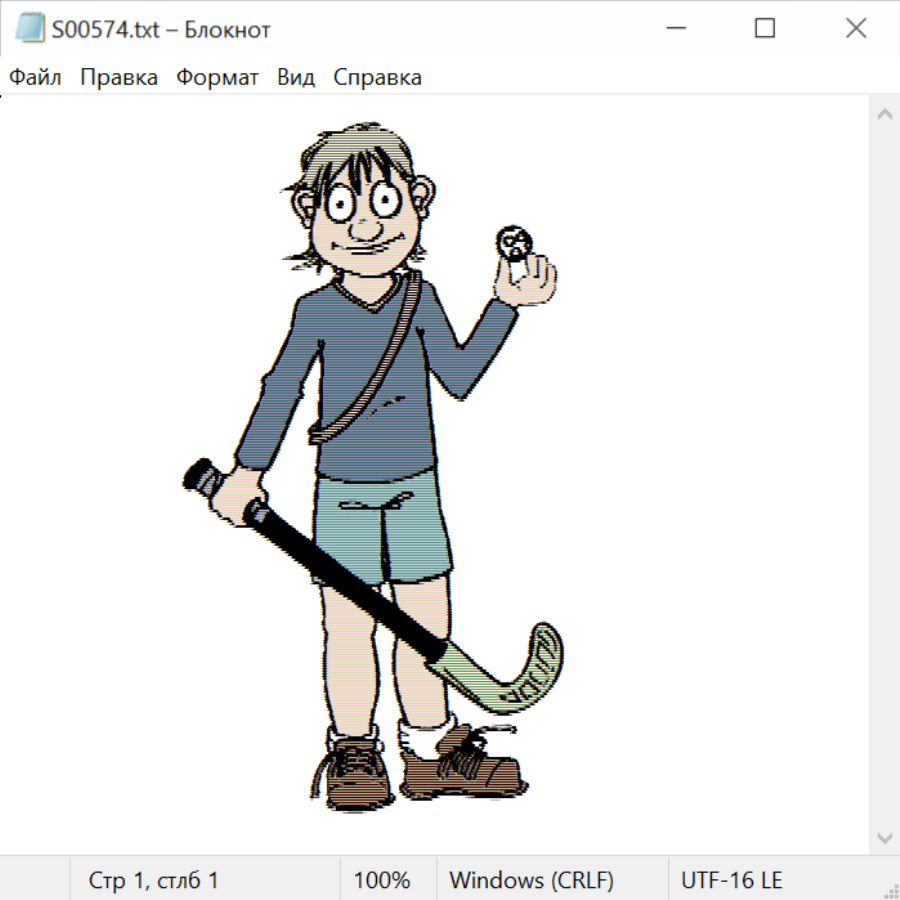Click the window resize grip in the corner
This screenshot has width=900, height=900.
pyautogui.click(x=891, y=891)
